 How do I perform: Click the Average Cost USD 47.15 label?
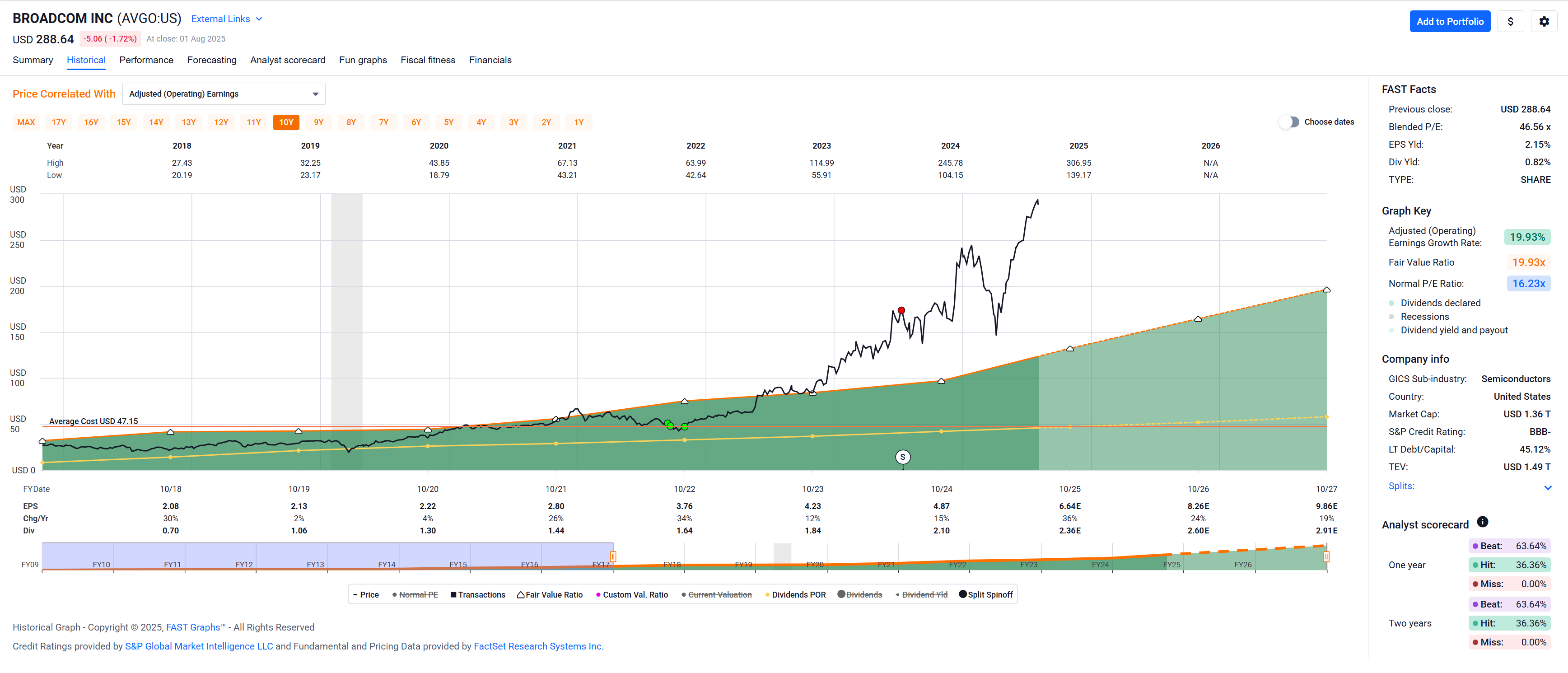[x=93, y=421]
